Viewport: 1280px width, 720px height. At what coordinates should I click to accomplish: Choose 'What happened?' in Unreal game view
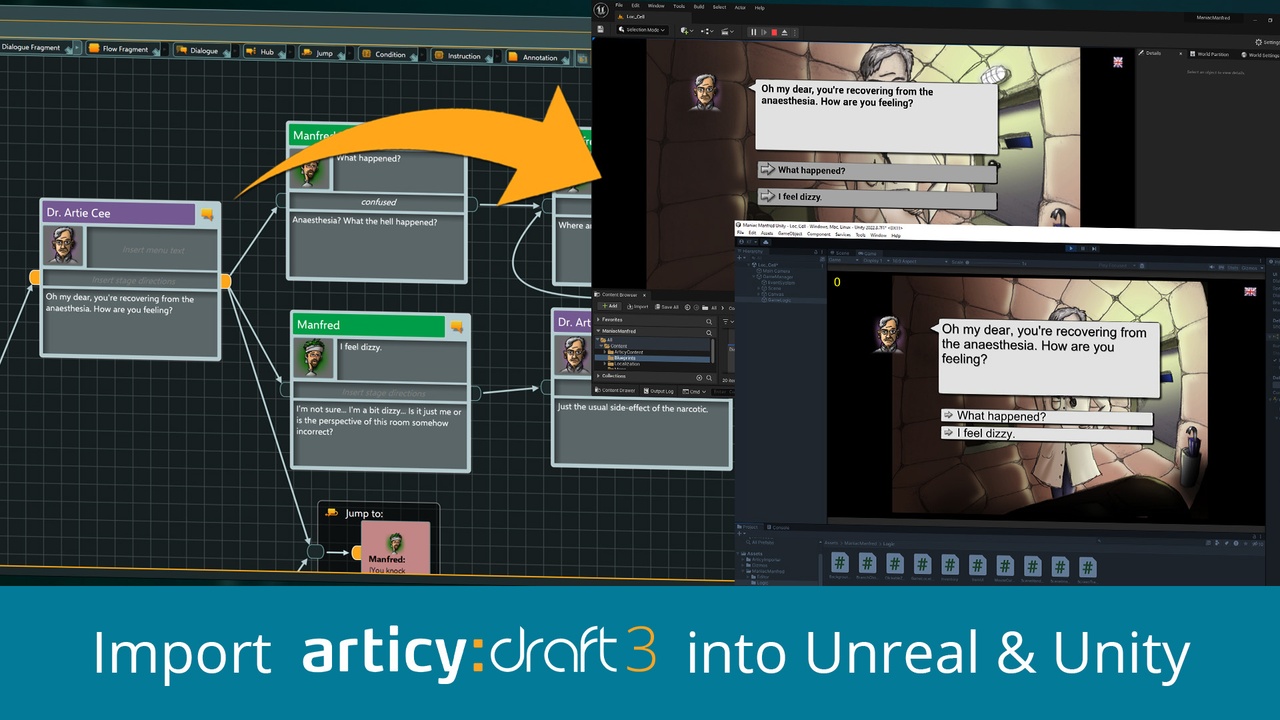coord(876,172)
